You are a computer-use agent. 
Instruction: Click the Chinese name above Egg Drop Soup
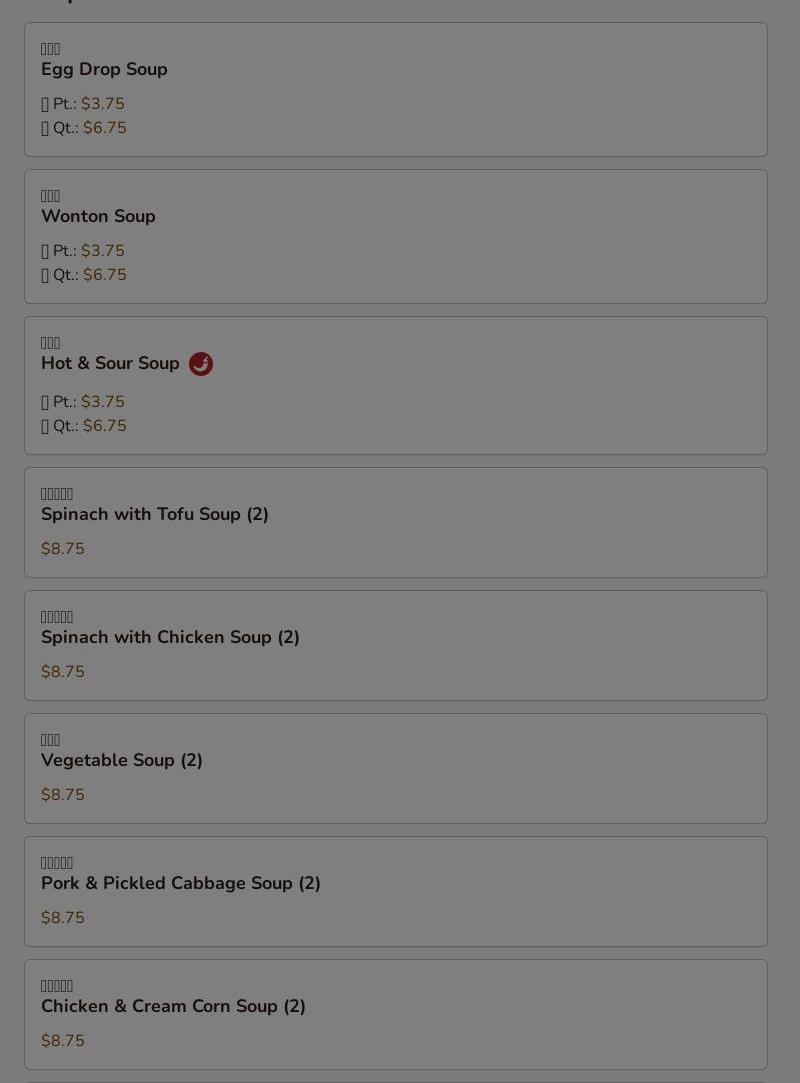tap(50, 48)
